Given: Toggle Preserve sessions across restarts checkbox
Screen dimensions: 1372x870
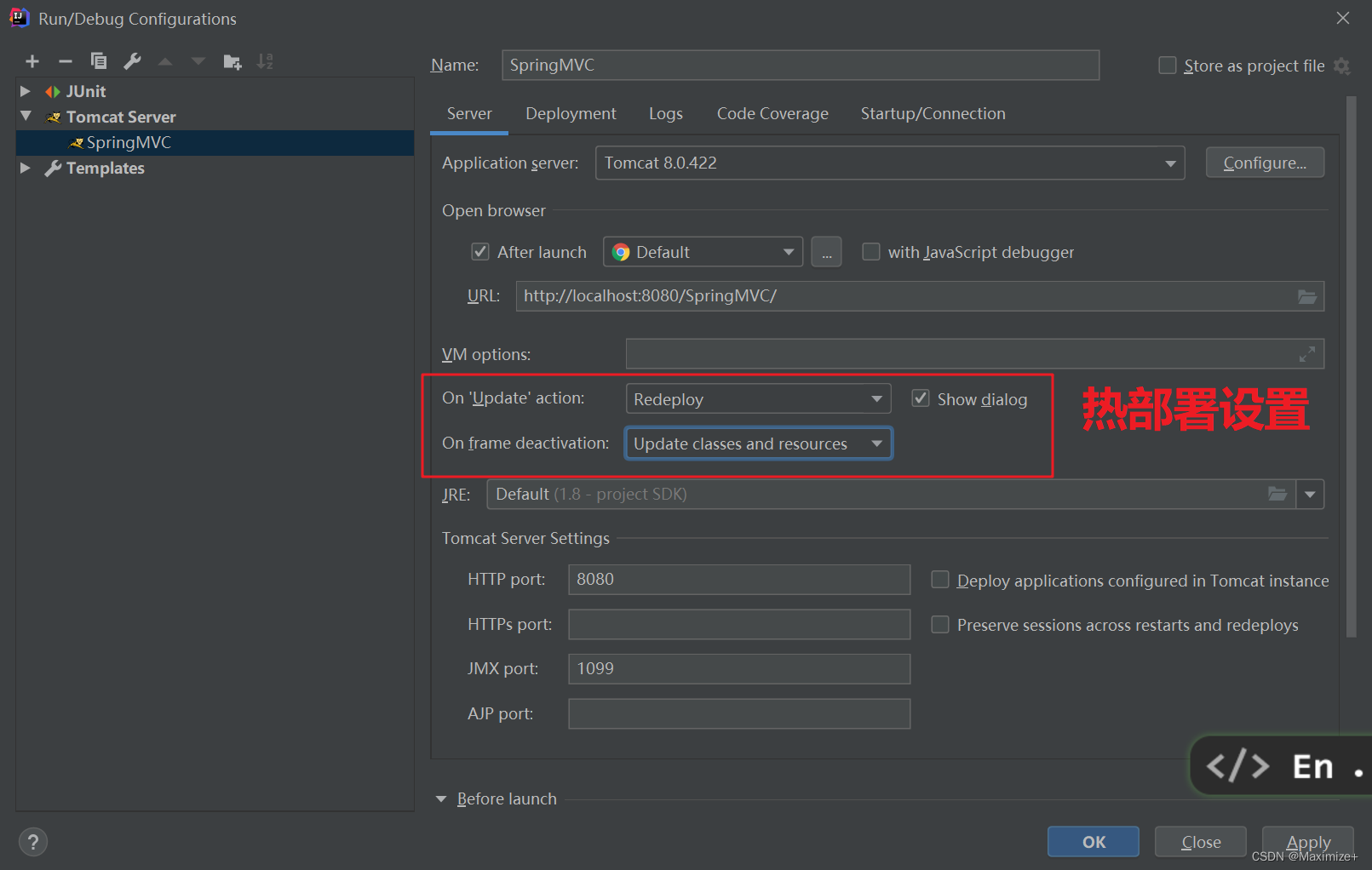Looking at the screenshot, I should click(940, 625).
